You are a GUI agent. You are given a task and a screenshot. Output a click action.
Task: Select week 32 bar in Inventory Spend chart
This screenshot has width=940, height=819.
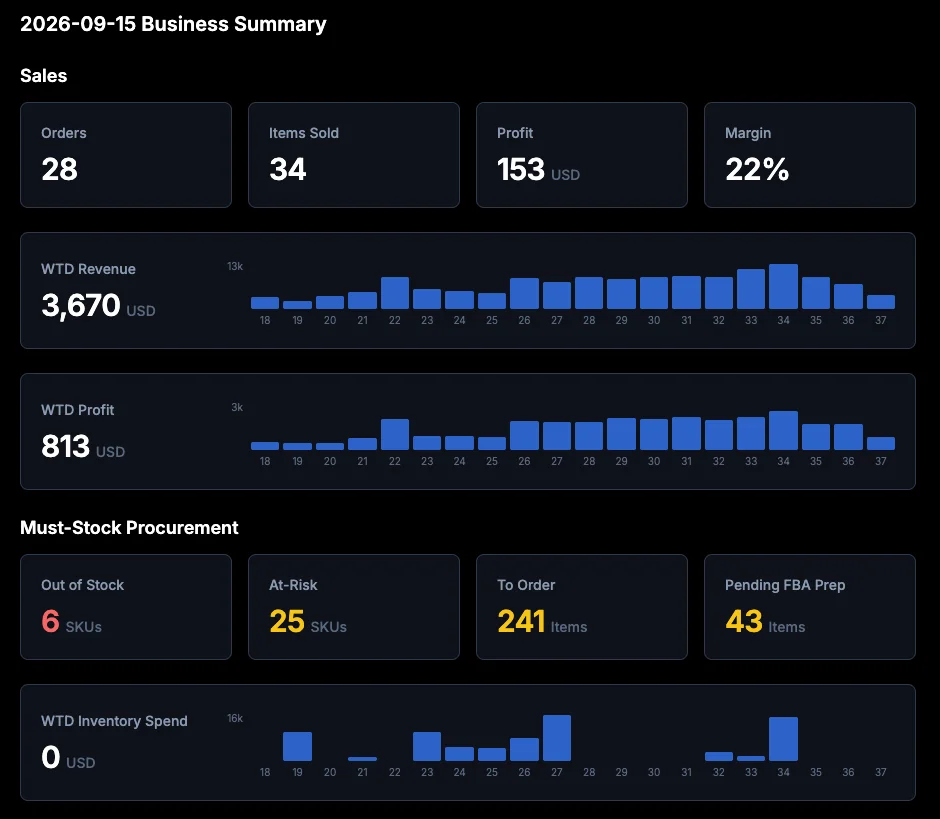[718, 757]
